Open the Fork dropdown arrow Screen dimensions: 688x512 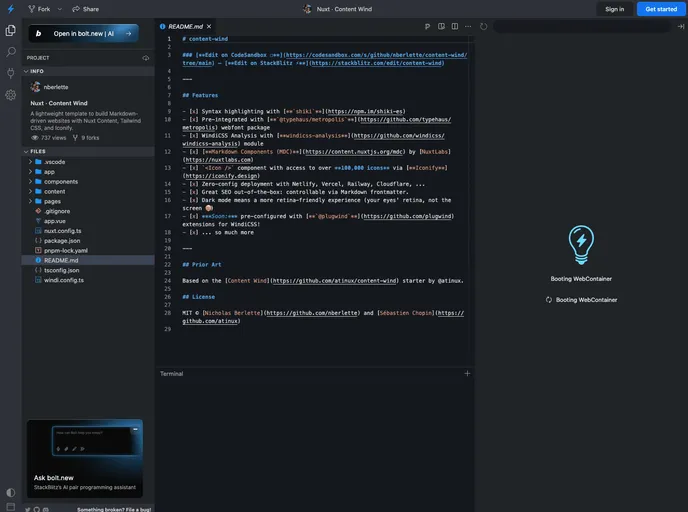[x=60, y=9]
